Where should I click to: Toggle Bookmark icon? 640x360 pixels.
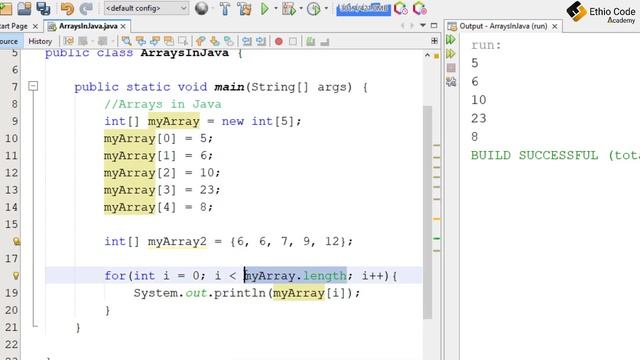coord(229,41)
